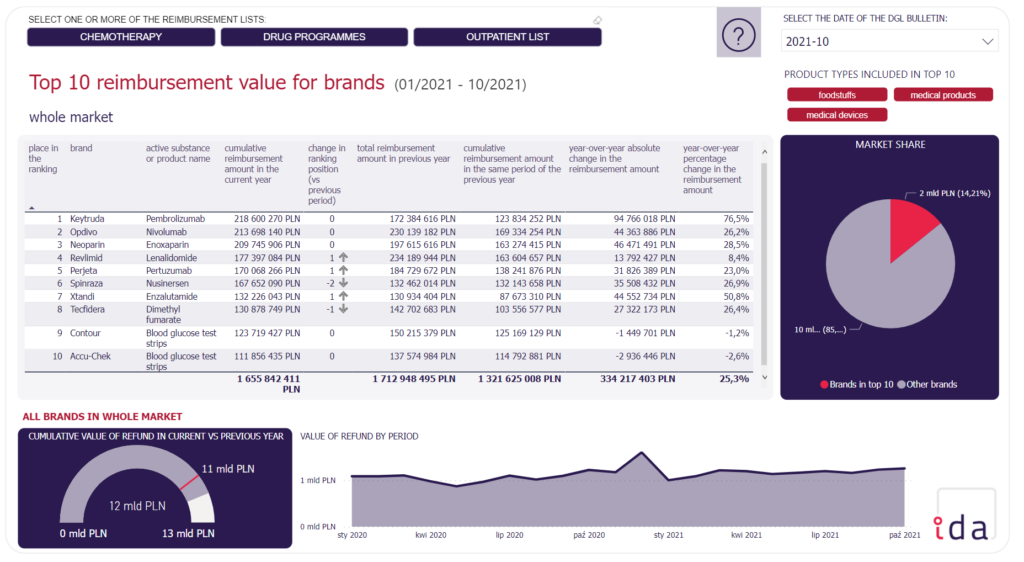
Task: Click the paź 2021 axis label
Action: pyautogui.click(x=904, y=535)
